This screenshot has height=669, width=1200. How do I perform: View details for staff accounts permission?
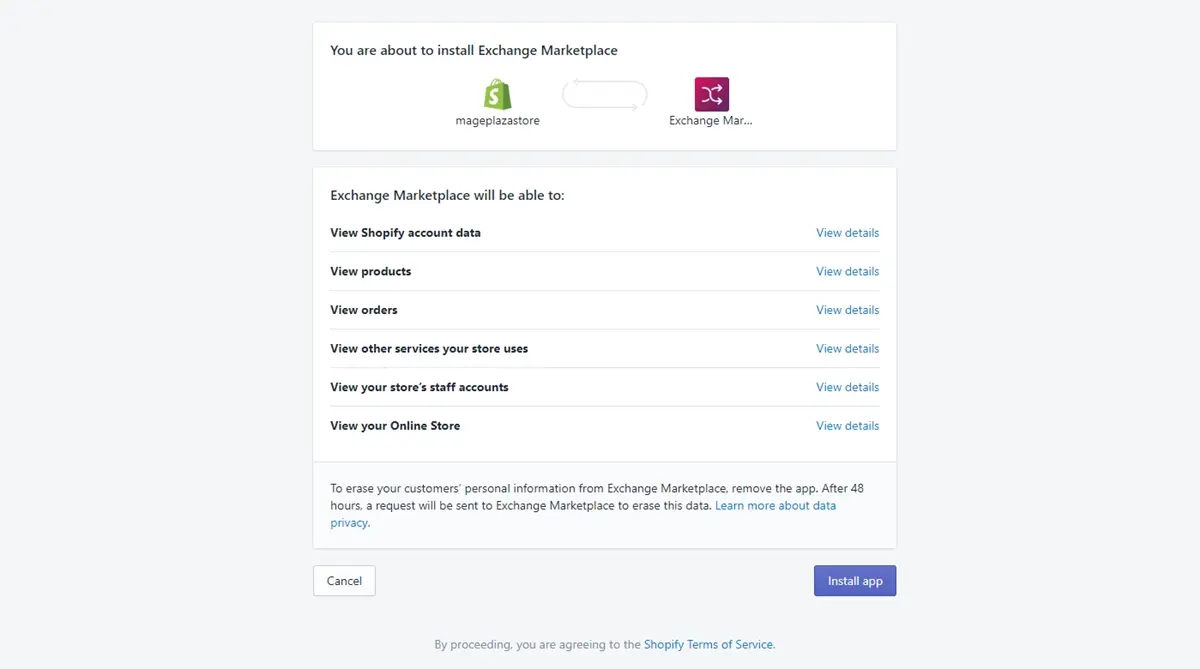click(847, 387)
